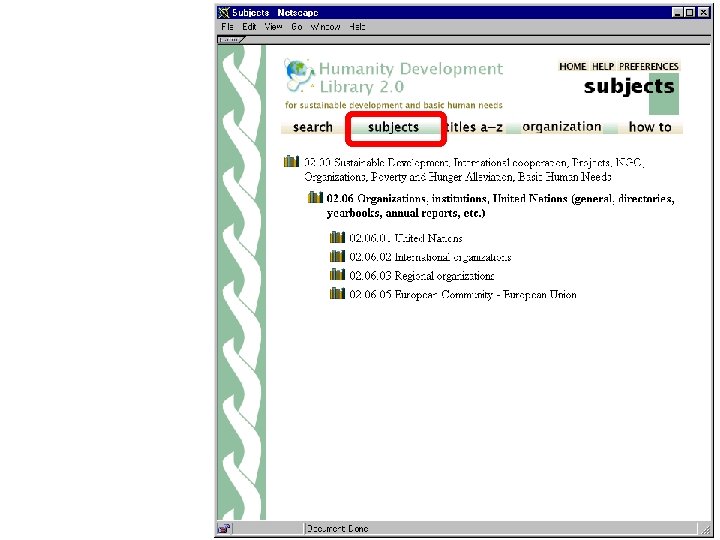Close the Netscape window
This screenshot has height=540, width=720.
click(703, 13)
